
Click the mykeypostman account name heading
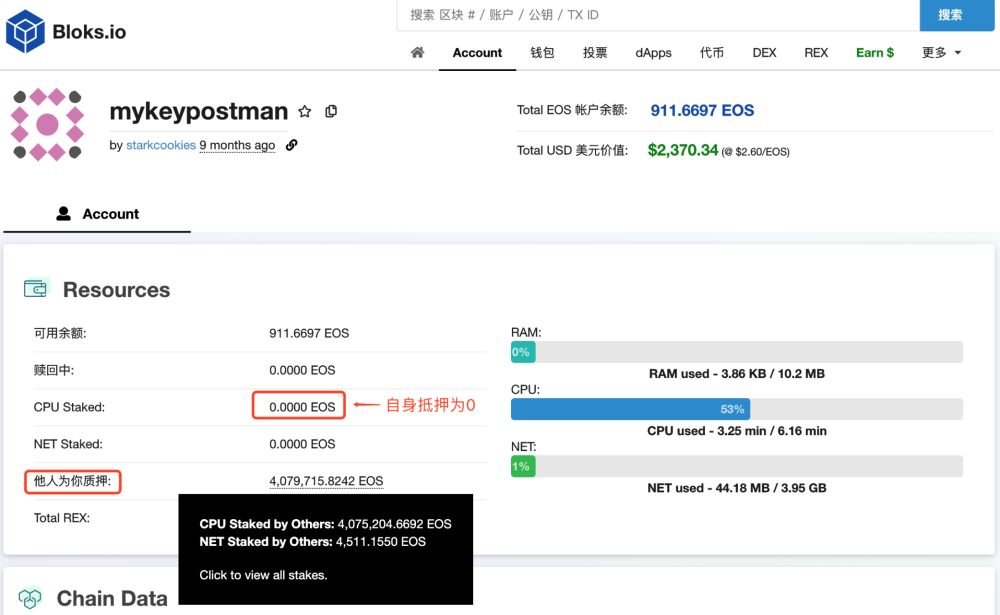[x=199, y=111]
